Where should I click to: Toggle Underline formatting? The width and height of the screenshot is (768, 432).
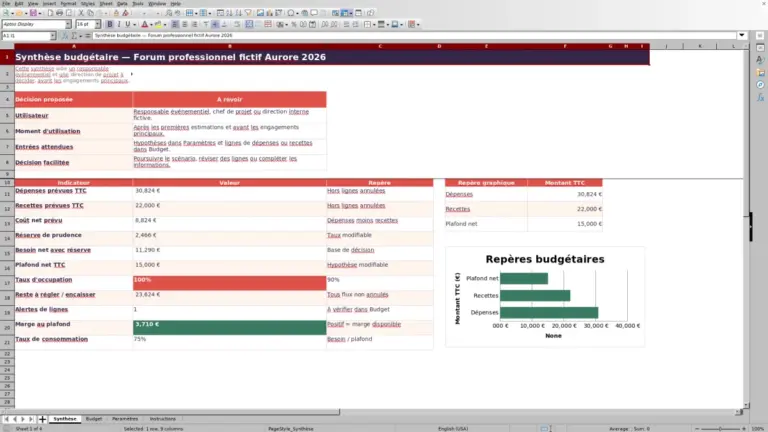128,24
